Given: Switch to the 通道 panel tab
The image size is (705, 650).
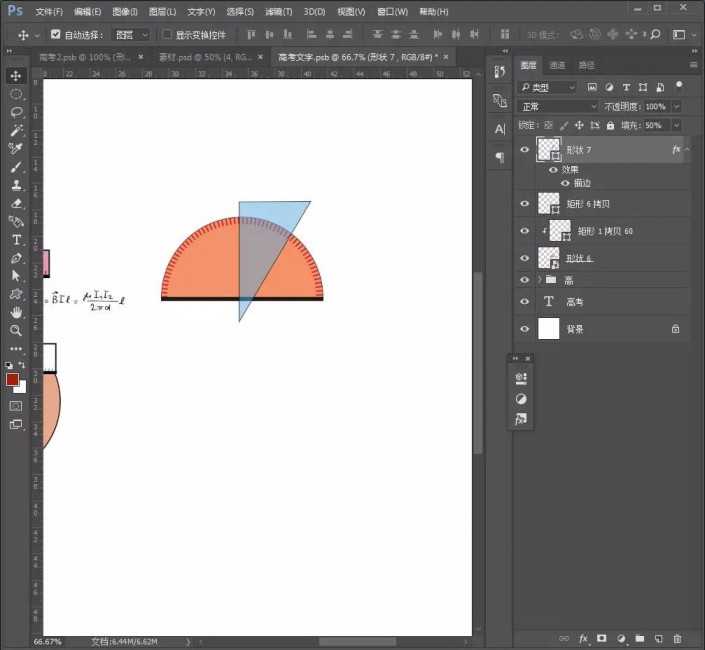Looking at the screenshot, I should click(557, 65).
